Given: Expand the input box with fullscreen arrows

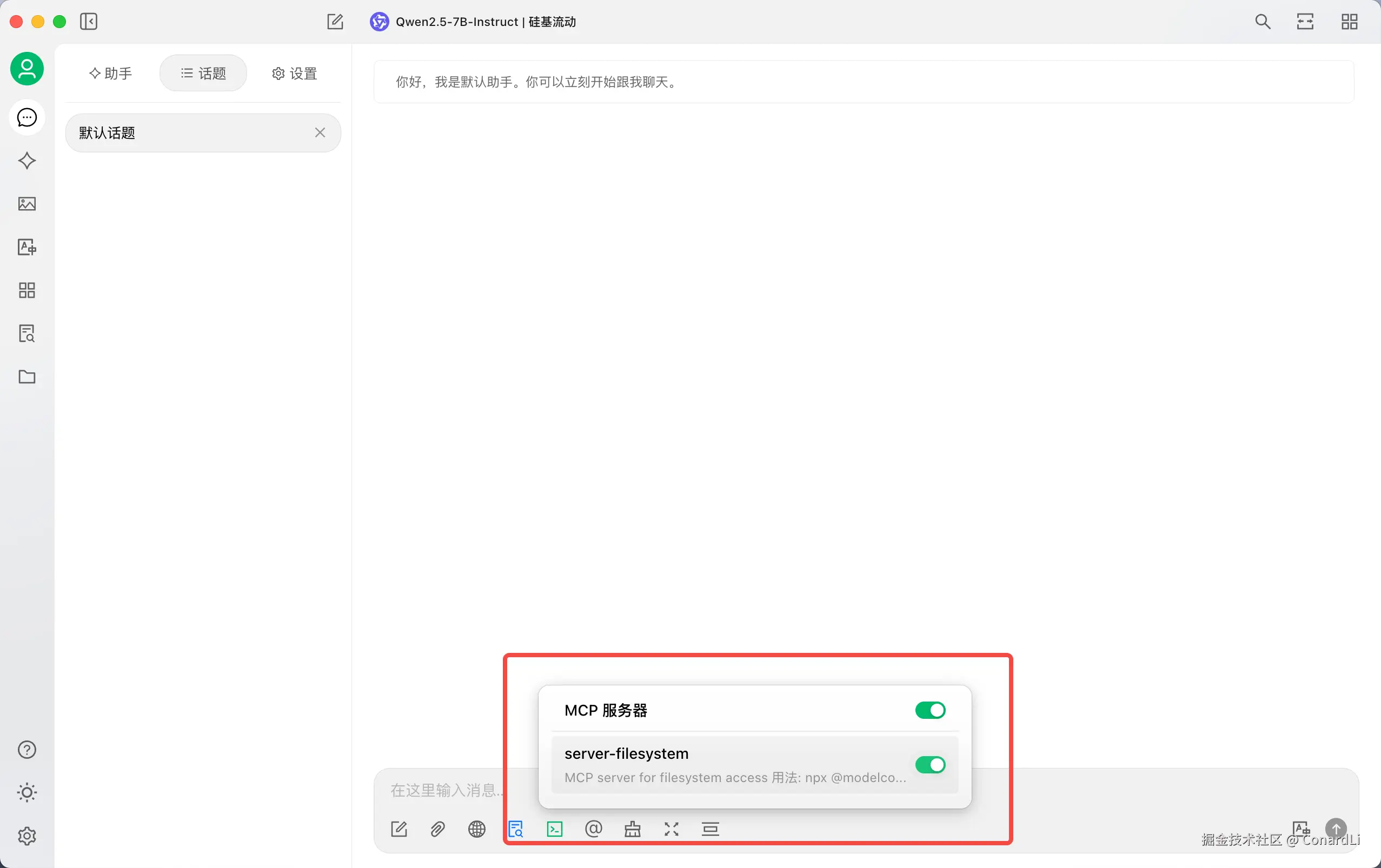Looking at the screenshot, I should (672, 829).
